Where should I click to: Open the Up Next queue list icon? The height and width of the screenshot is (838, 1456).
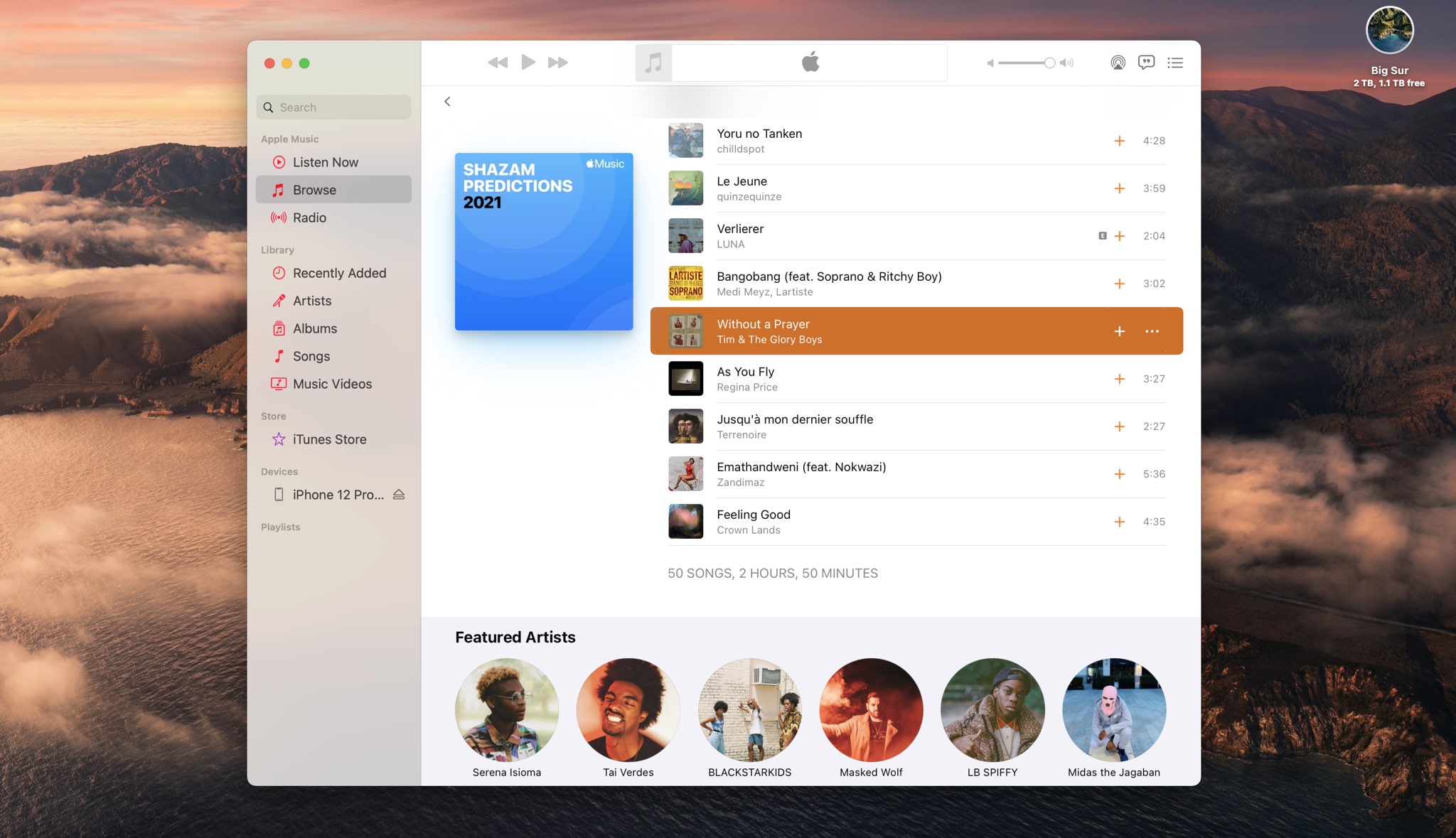pos(1175,63)
